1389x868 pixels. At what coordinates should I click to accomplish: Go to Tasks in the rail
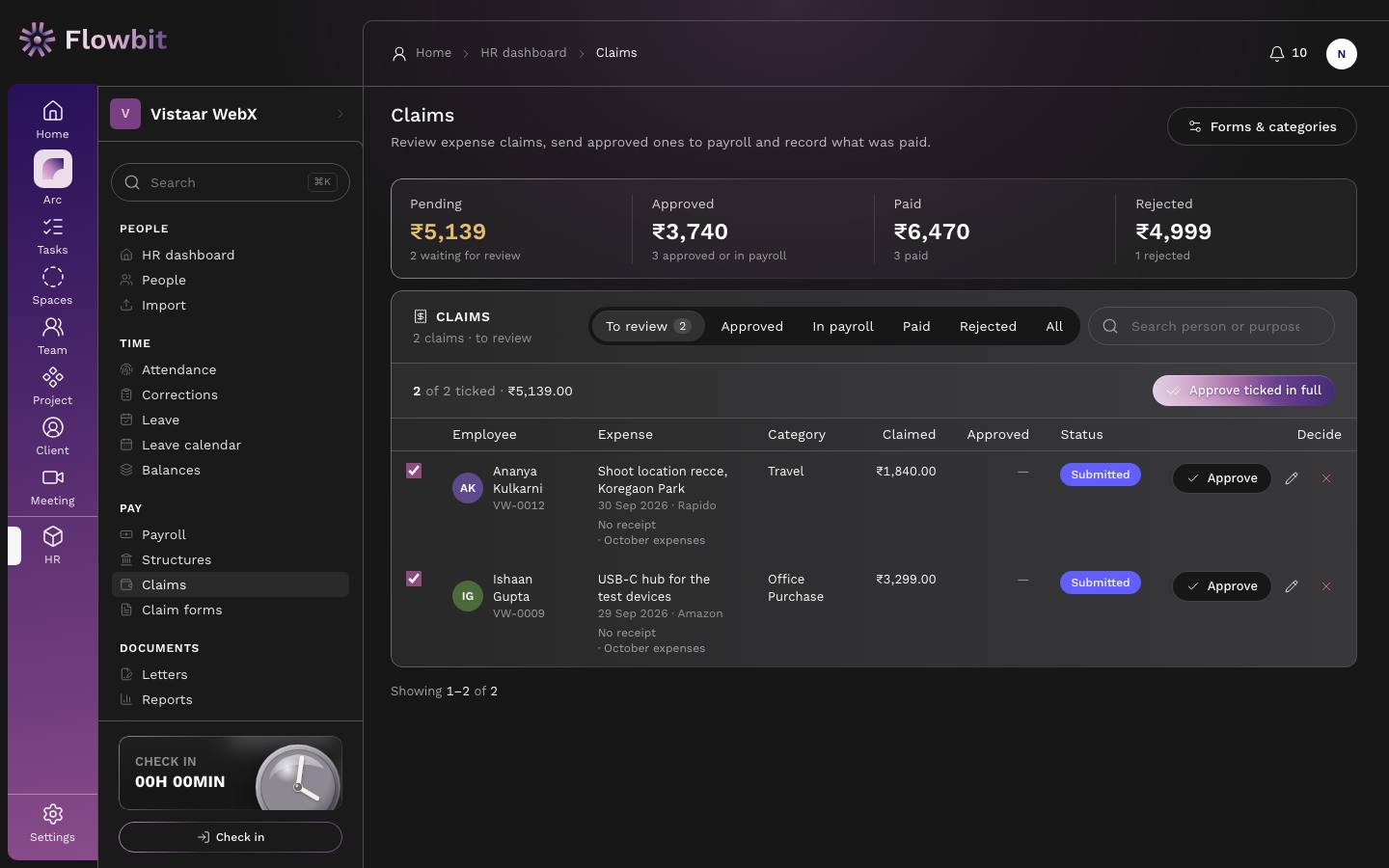[52, 235]
